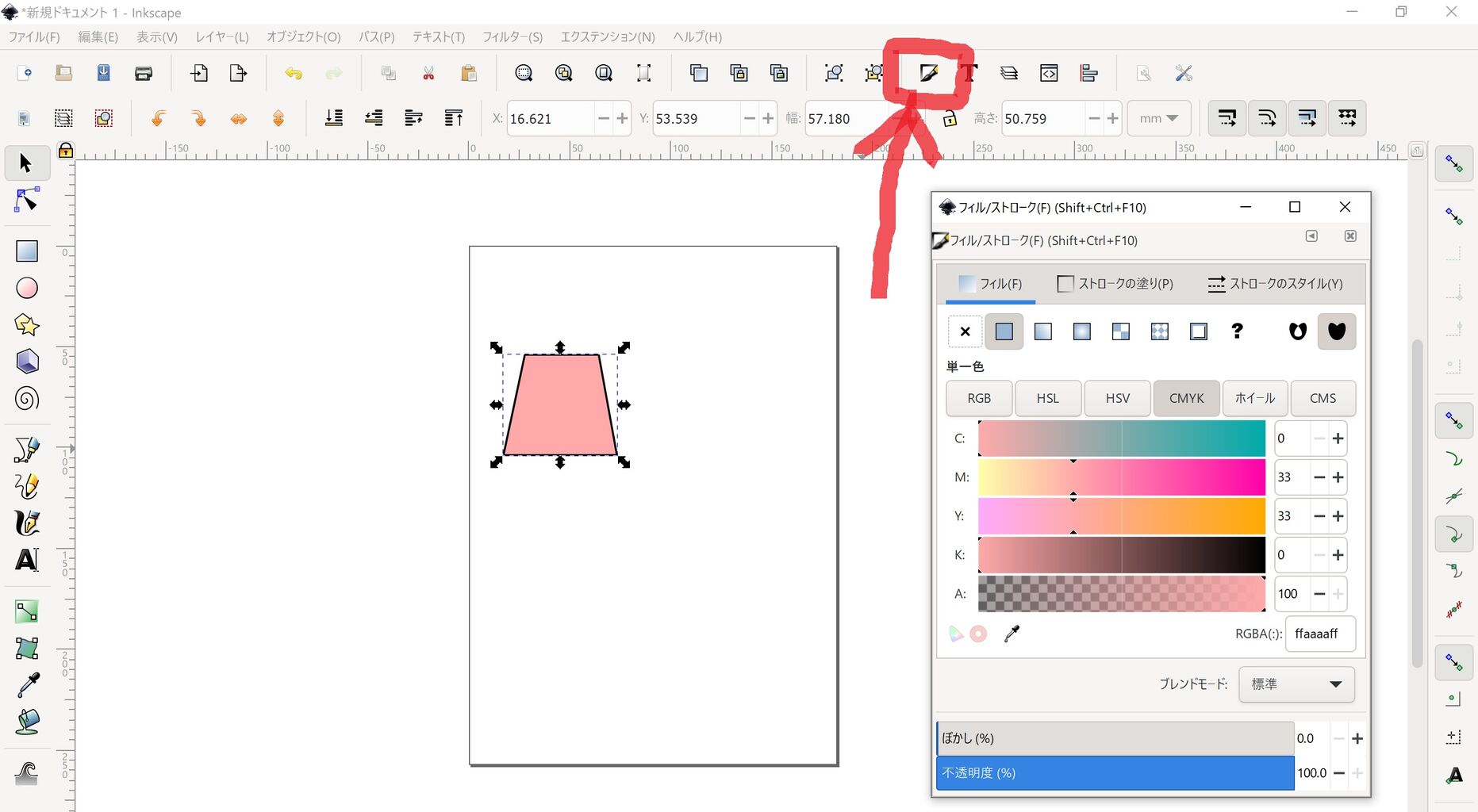Select the Selector arrow tool
1478x812 pixels.
pyautogui.click(x=26, y=163)
